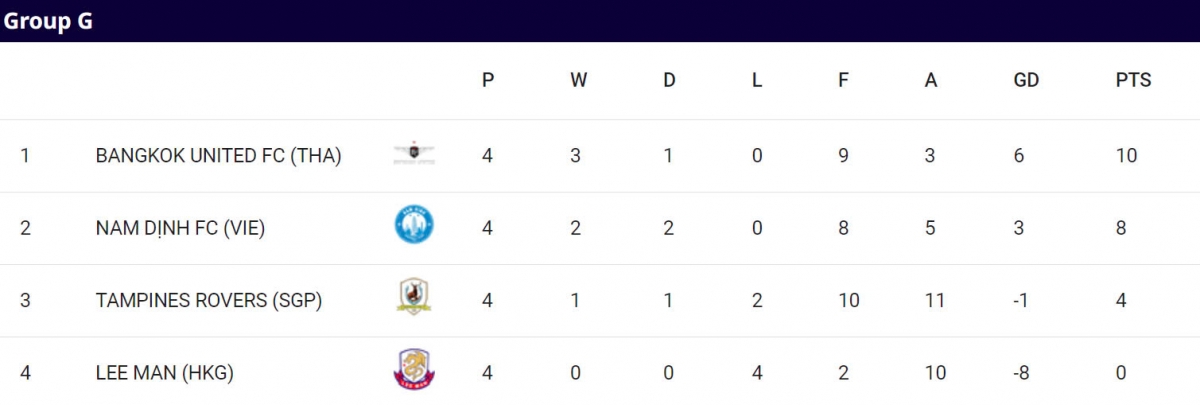
Task: Click the F column header
Action: pyautogui.click(x=843, y=80)
